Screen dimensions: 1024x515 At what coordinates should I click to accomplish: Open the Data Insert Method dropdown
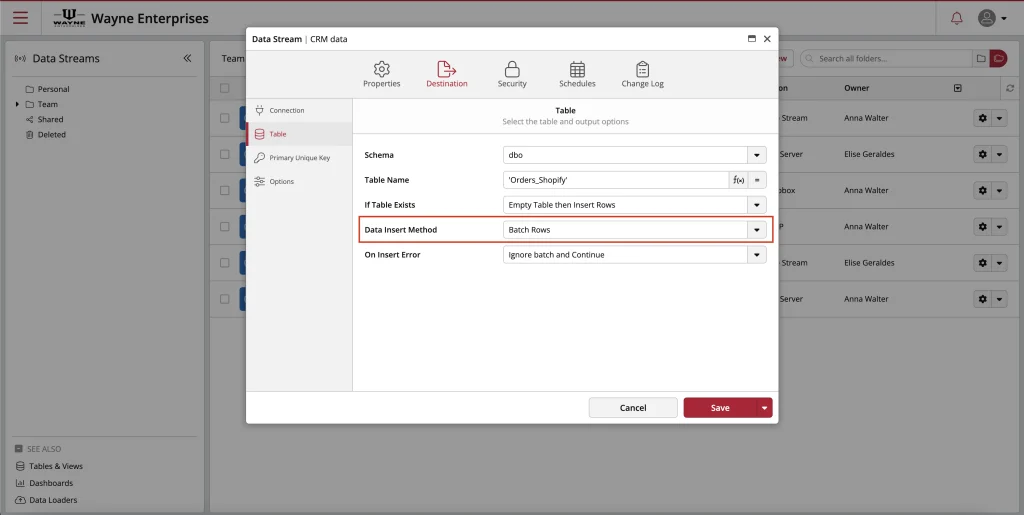tap(756, 230)
